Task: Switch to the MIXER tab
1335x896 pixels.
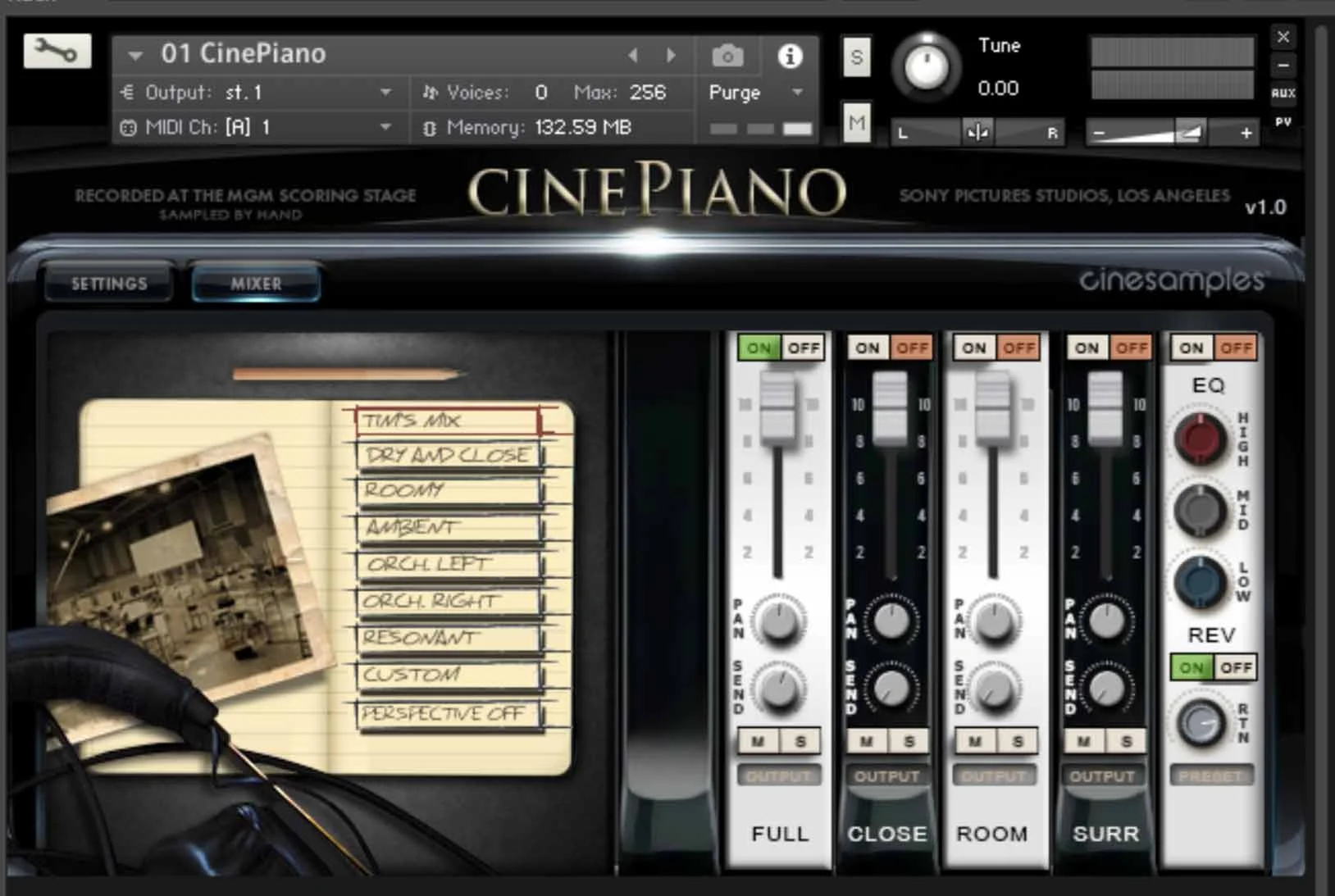Action: [254, 284]
